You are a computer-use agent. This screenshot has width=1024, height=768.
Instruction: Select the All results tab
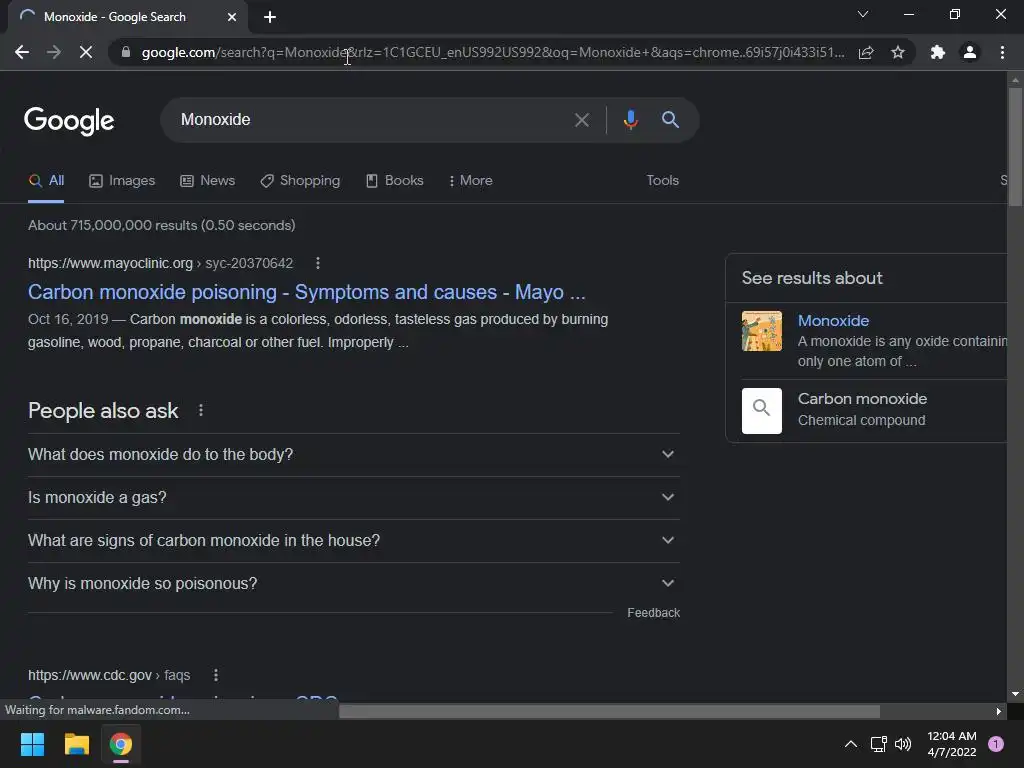click(46, 181)
